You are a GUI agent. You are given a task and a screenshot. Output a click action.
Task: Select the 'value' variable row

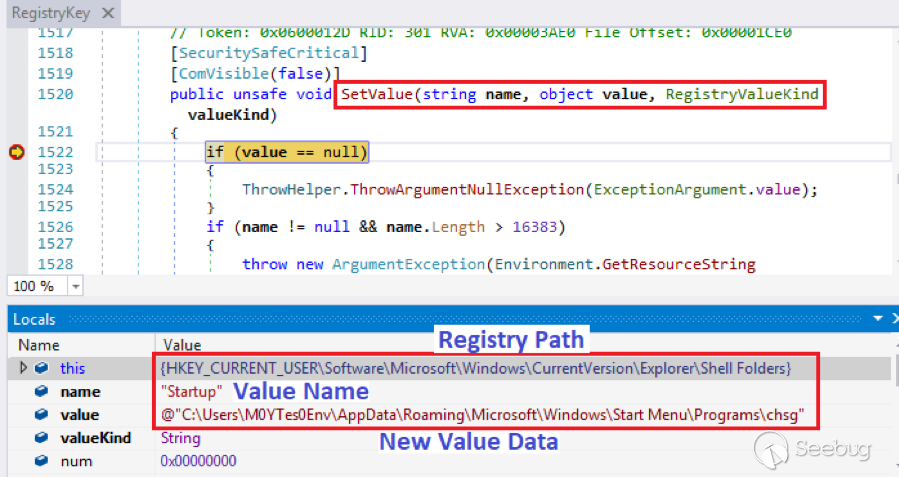(80, 415)
